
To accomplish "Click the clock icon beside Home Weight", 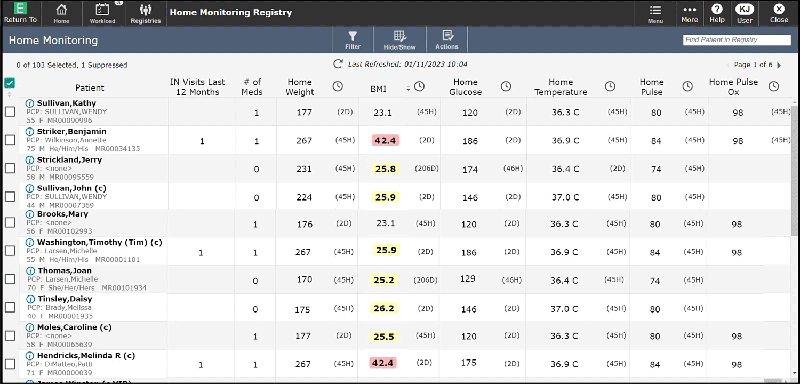I will (337, 86).
